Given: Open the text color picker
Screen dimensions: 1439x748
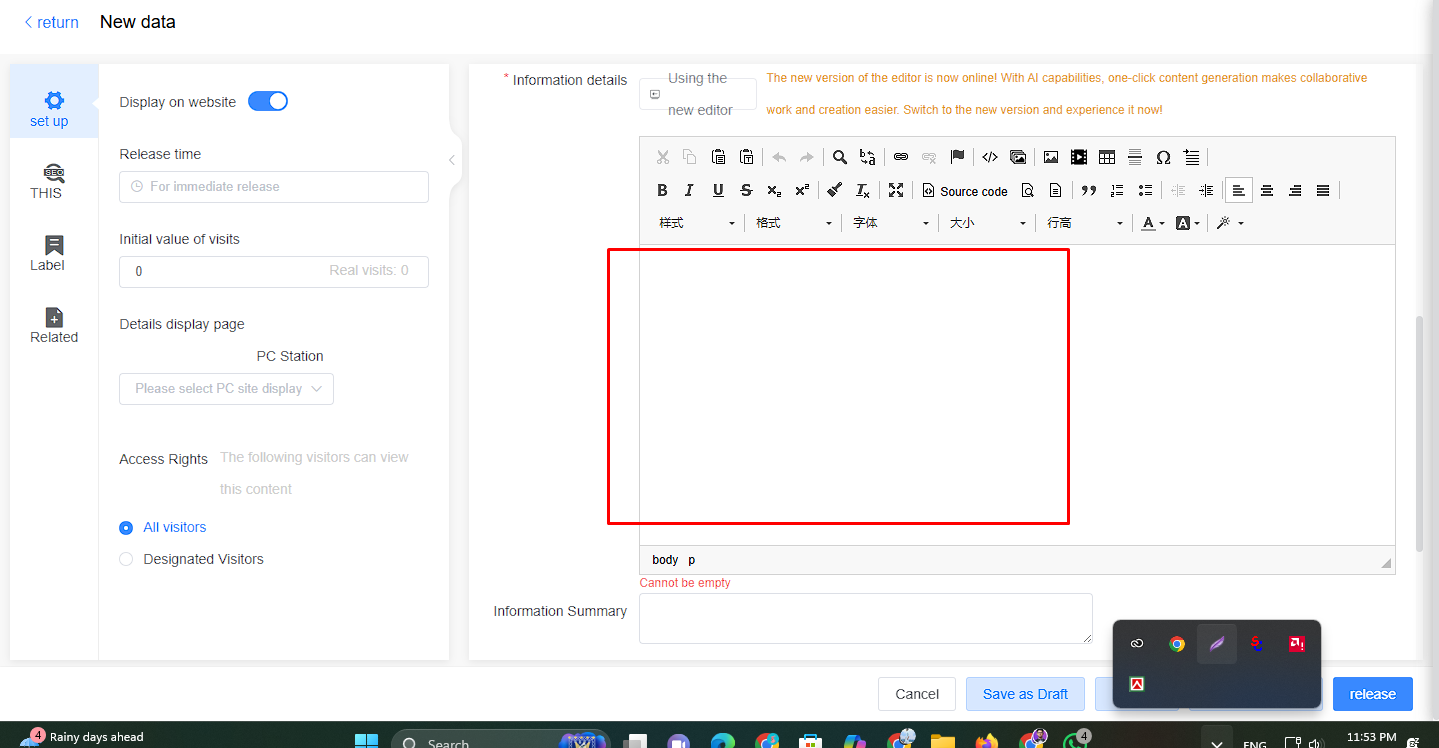Looking at the screenshot, I should pyautogui.click(x=1153, y=223).
